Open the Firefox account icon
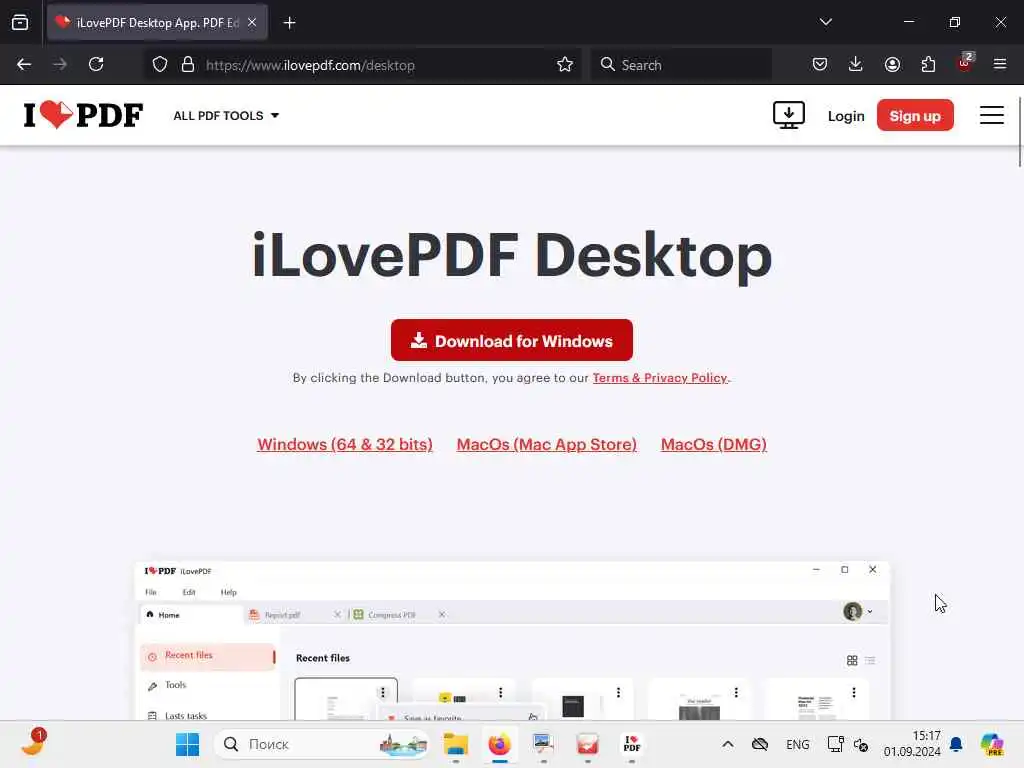The width and height of the screenshot is (1024, 768). coord(892,65)
